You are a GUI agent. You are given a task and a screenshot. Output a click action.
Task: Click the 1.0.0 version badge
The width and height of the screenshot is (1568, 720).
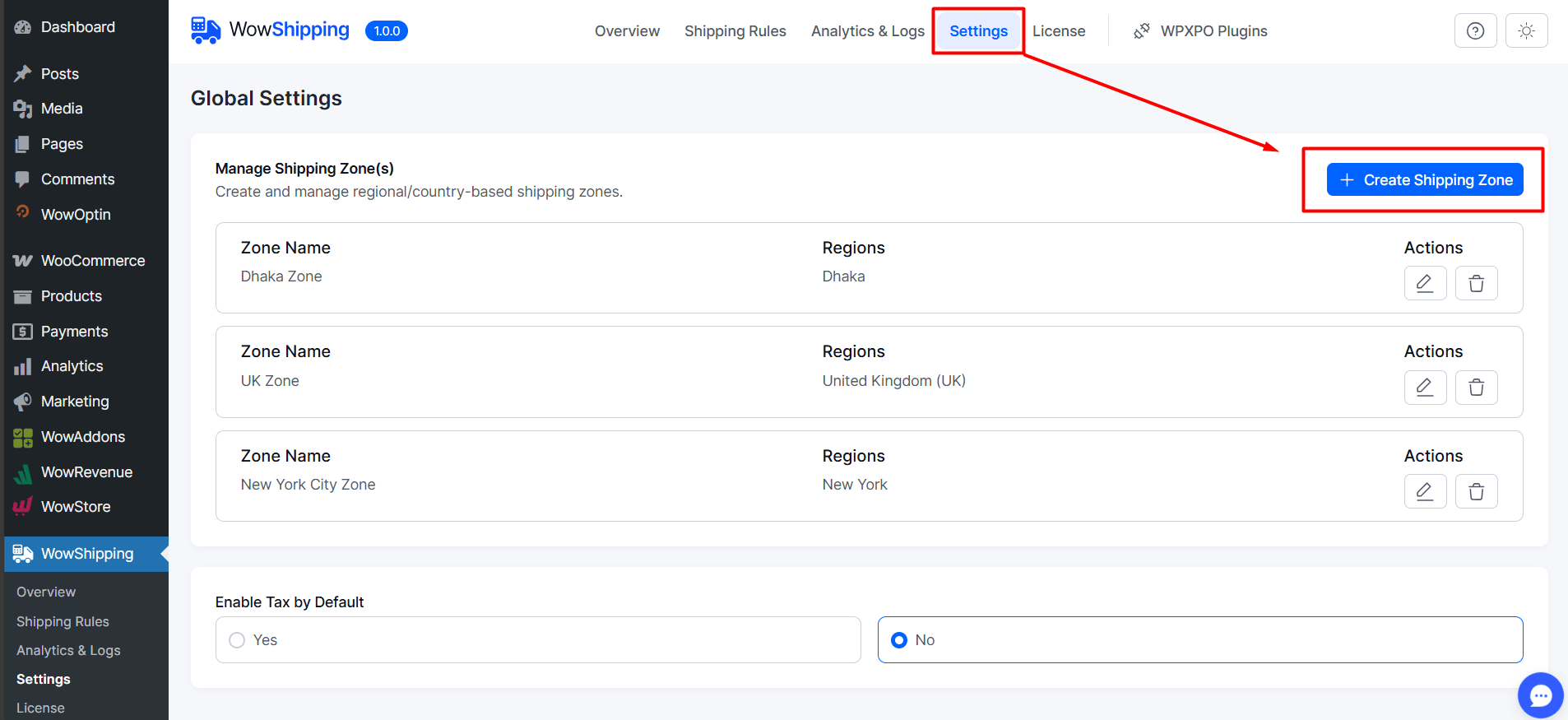tap(387, 31)
